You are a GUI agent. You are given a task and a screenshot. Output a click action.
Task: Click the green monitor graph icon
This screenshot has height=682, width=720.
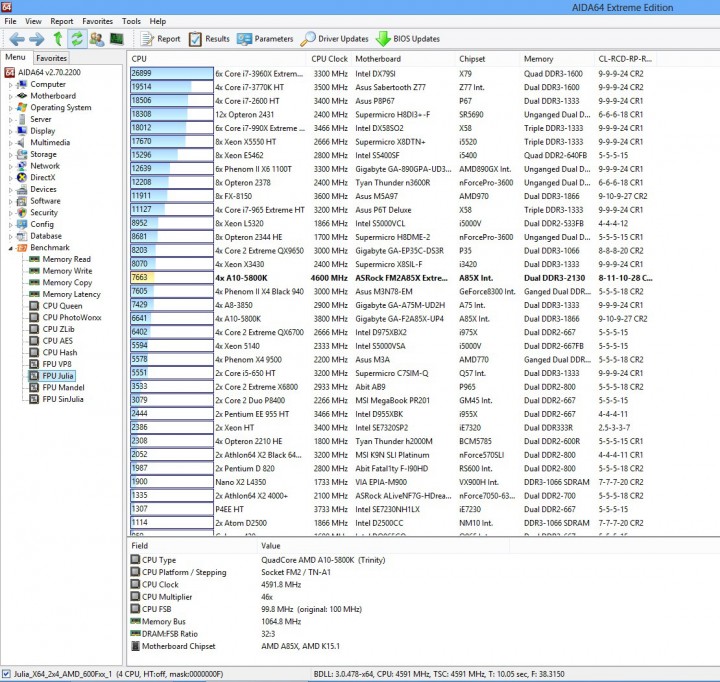(x=117, y=39)
